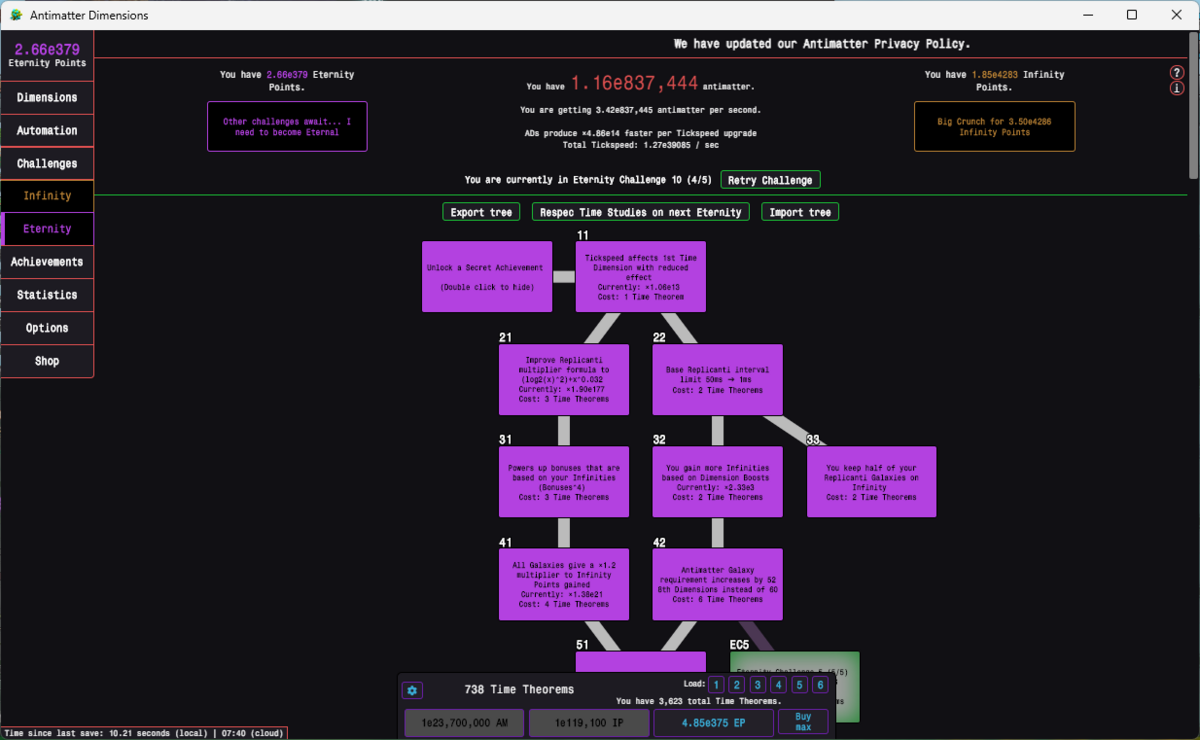Click "738 Time Theorems" text
Viewport: 1200px width, 740px height.
coord(519,689)
